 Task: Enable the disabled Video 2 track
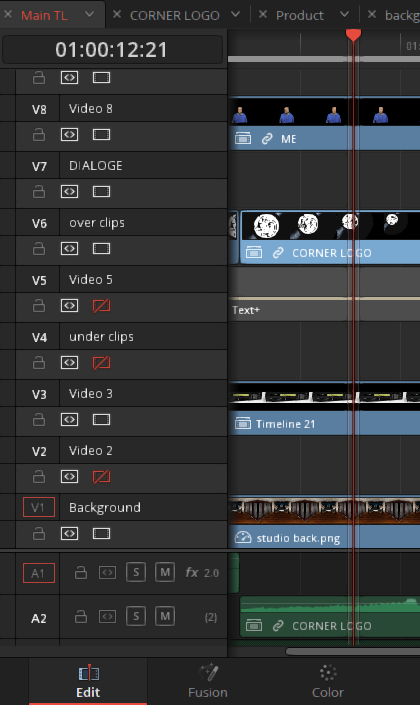pos(101,477)
